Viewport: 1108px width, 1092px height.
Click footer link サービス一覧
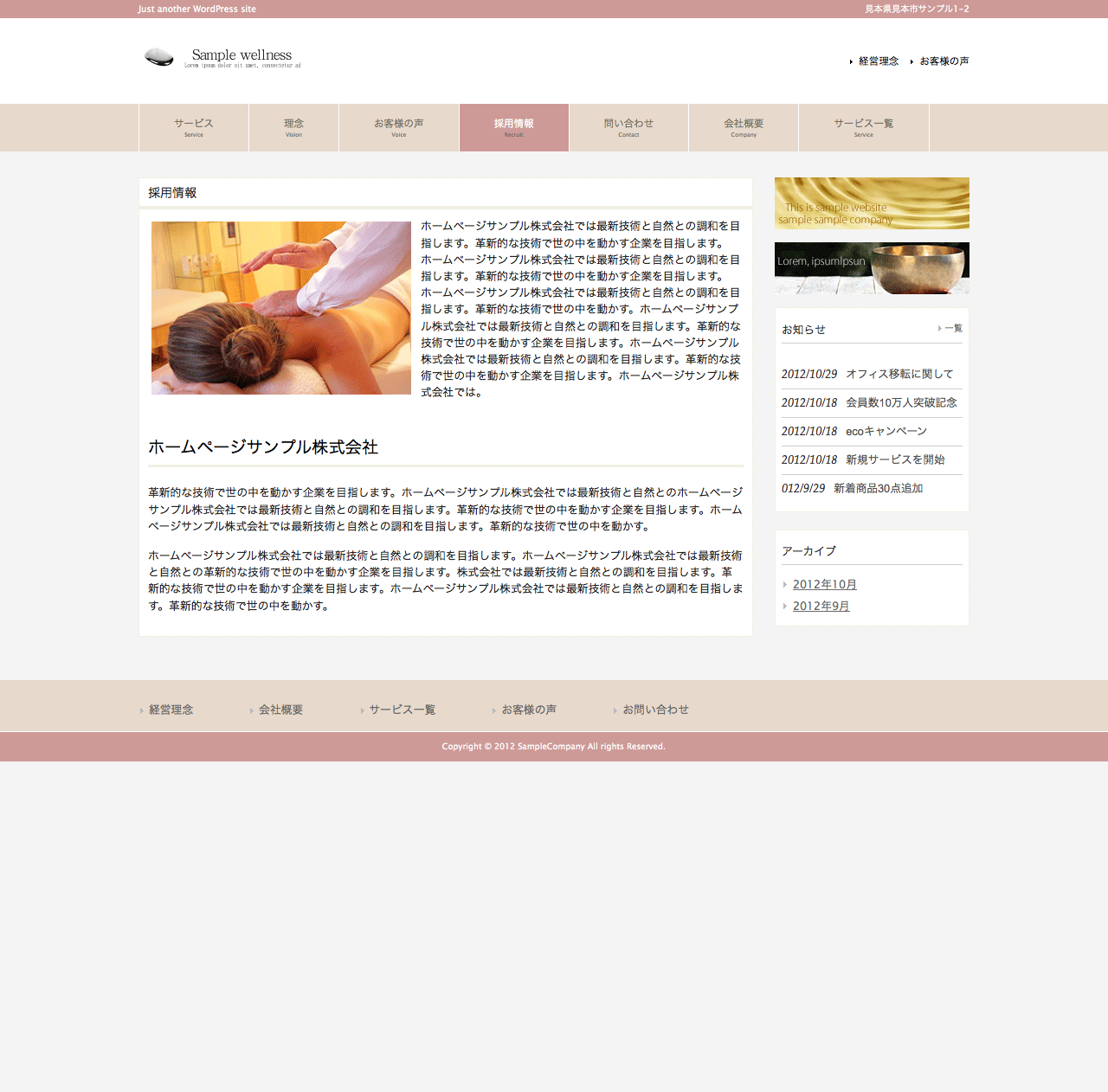(402, 710)
